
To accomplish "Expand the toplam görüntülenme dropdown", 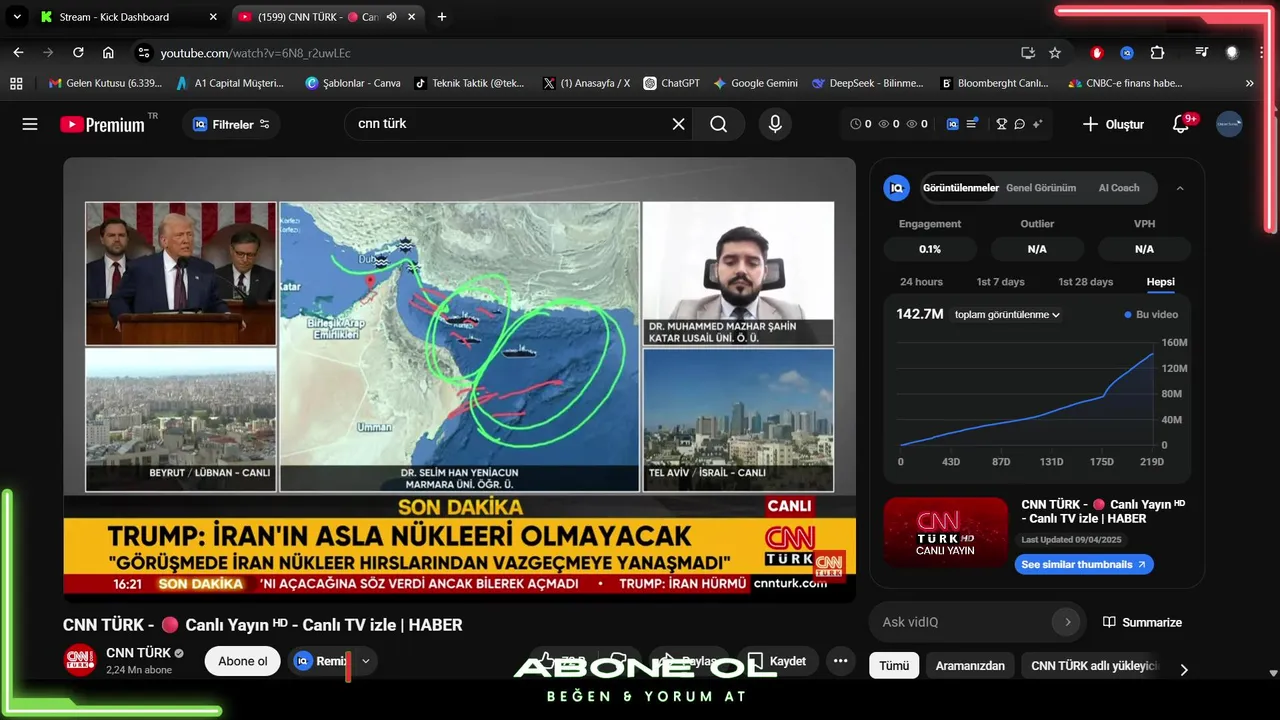I will 1007,314.
